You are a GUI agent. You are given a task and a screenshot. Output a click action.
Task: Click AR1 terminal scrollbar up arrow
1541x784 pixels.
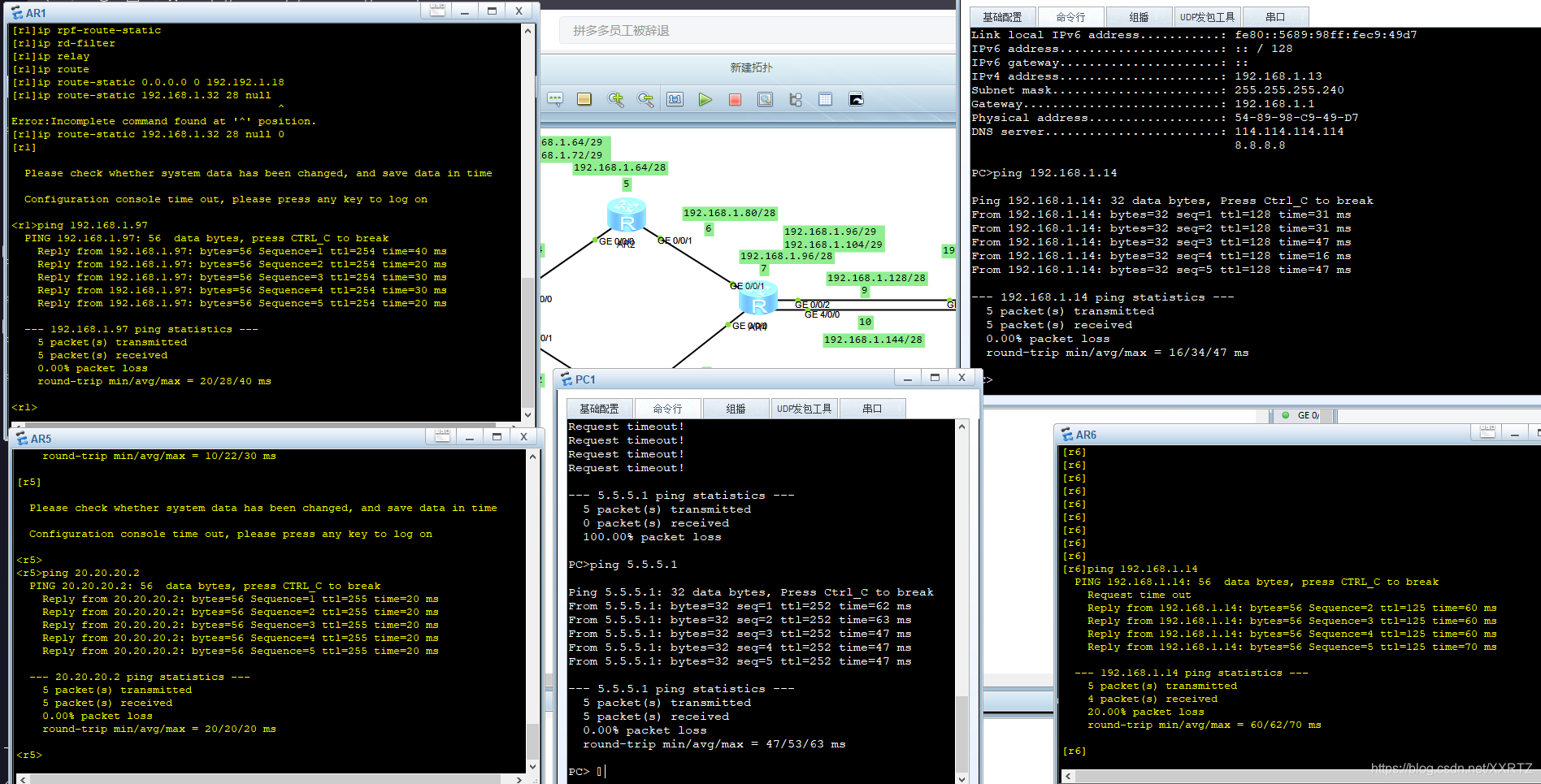(x=528, y=31)
